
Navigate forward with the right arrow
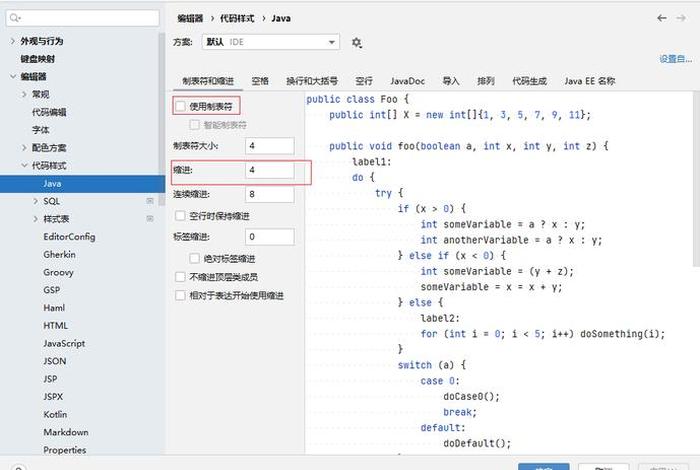681,18
